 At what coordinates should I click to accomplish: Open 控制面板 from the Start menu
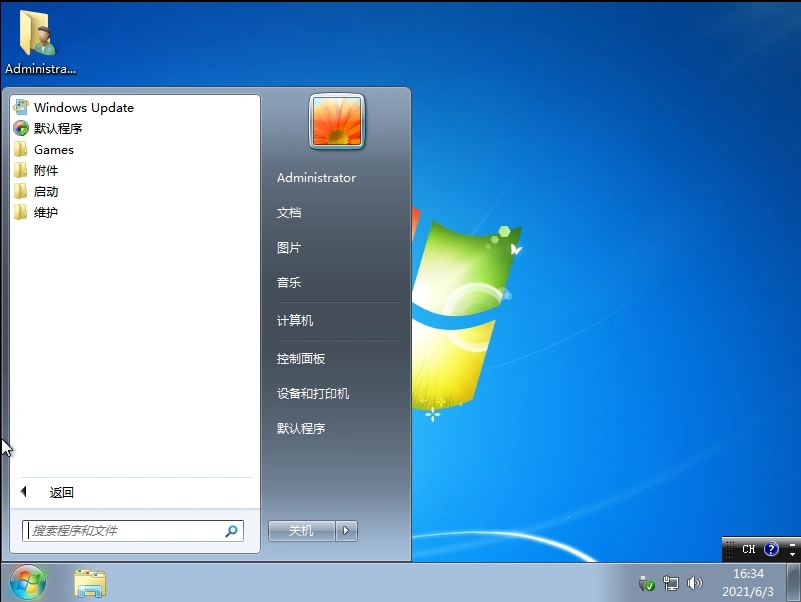[x=302, y=358]
